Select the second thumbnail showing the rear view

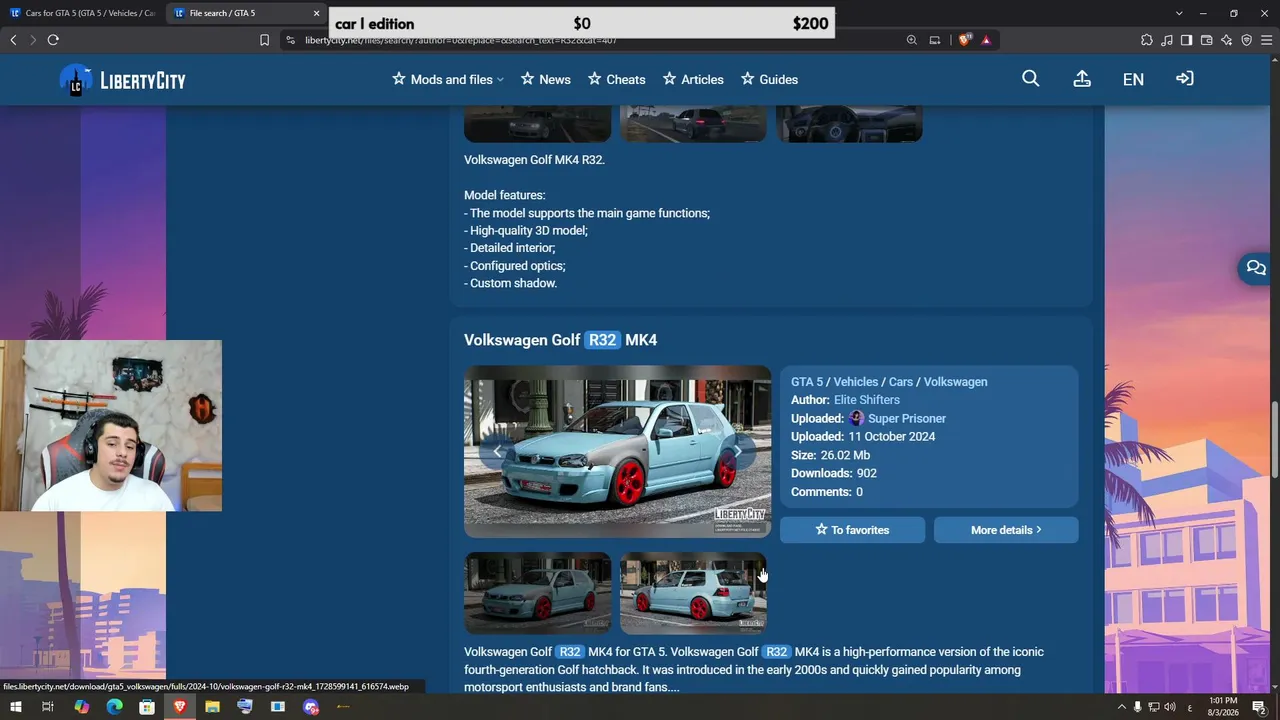tap(693, 593)
